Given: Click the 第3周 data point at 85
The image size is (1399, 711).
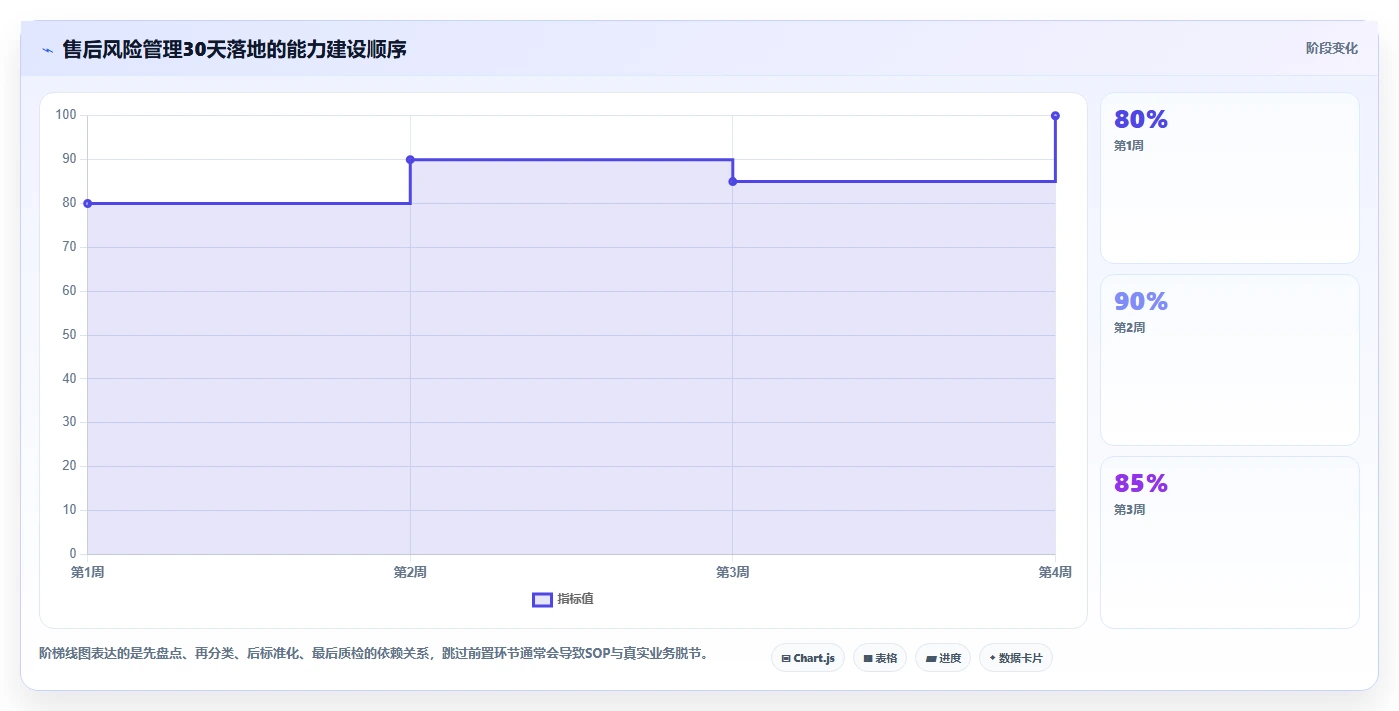Looking at the screenshot, I should tap(733, 181).
